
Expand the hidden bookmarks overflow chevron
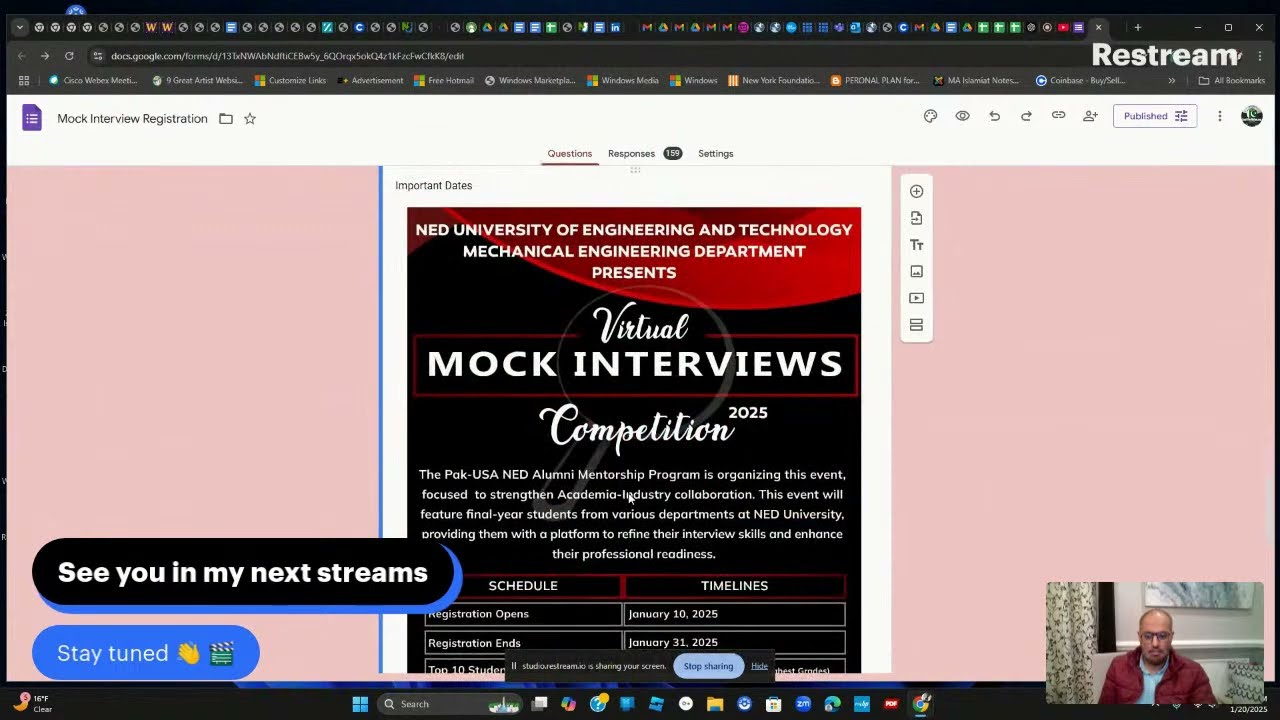1172,80
